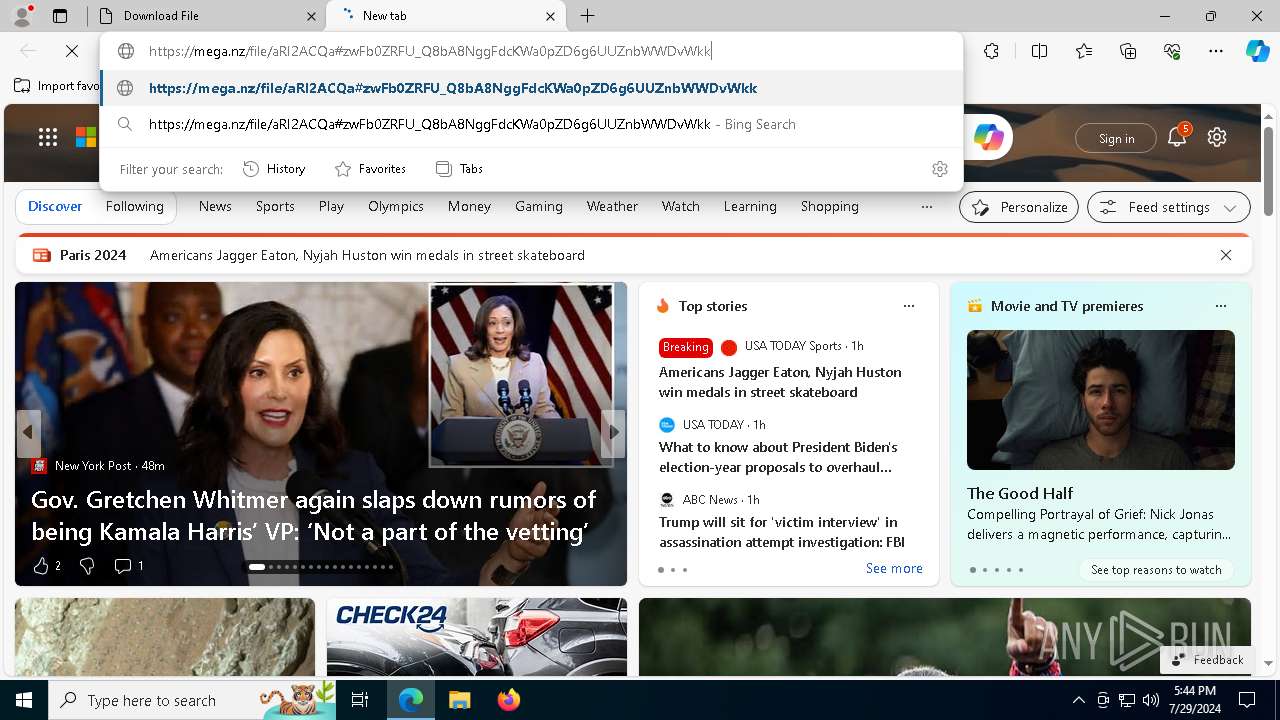Go to previous headline slide arrow
This screenshot has width=1280, height=720.
28,433
